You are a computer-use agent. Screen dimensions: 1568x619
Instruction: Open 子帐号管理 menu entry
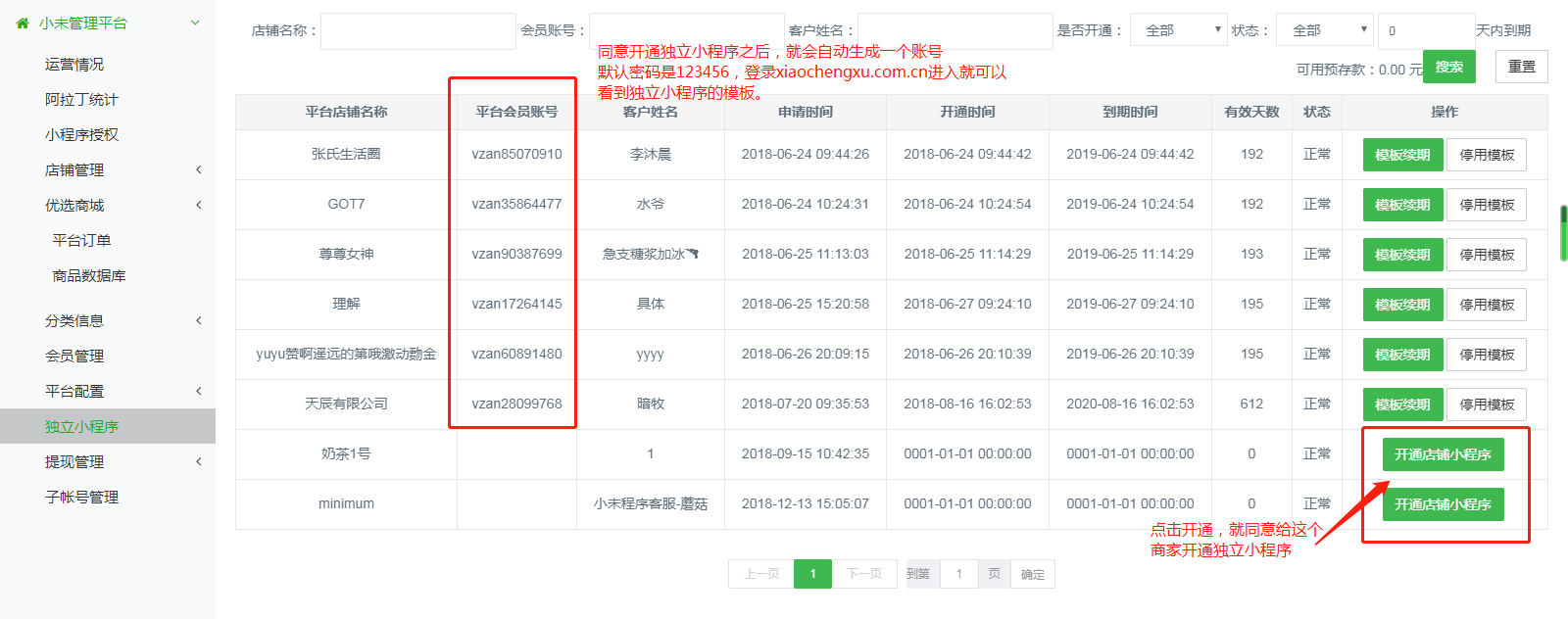(81, 498)
